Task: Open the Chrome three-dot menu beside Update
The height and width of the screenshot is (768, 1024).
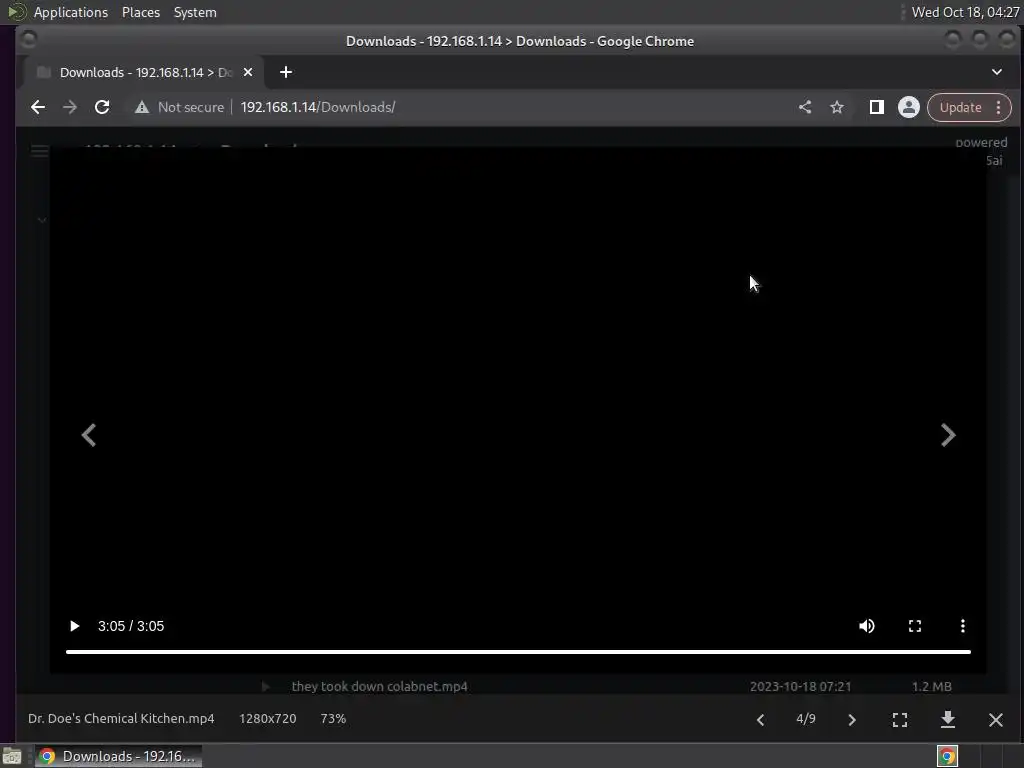Action: pos(999,107)
